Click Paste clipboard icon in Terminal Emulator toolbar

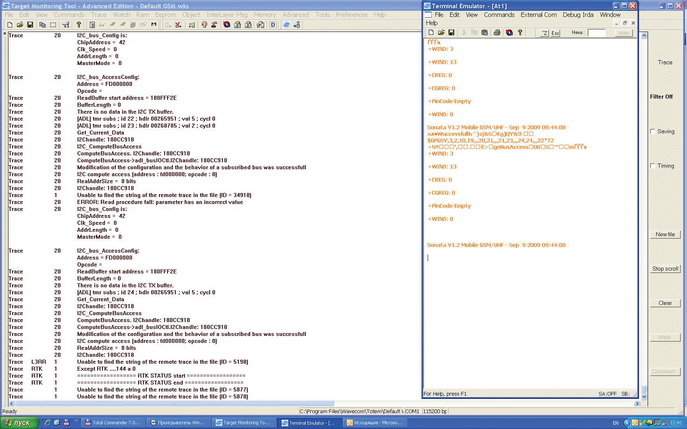click(x=485, y=32)
